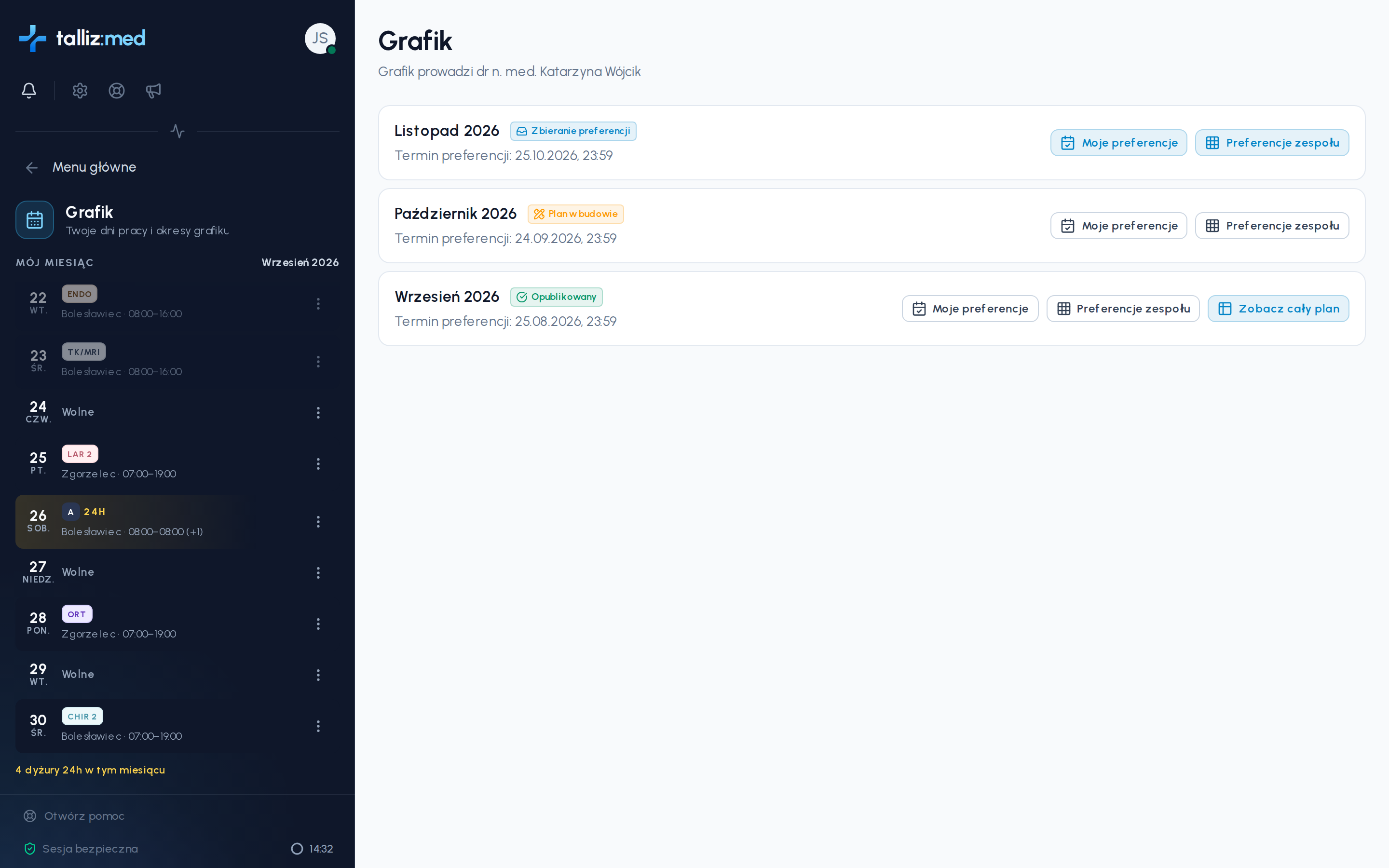Image resolution: width=1389 pixels, height=868 pixels.
Task: Select the 26 Sob. 24H Bolesławiec shift row
Action: tap(177, 521)
